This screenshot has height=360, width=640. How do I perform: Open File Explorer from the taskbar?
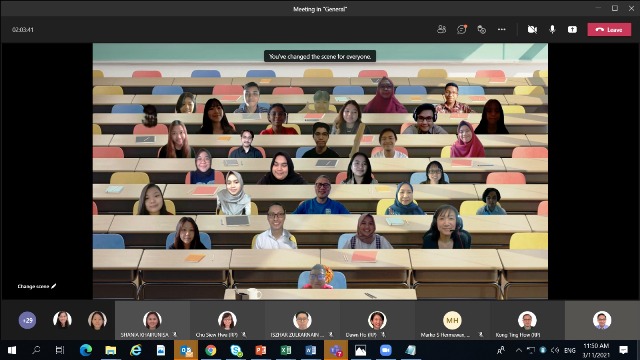111,350
